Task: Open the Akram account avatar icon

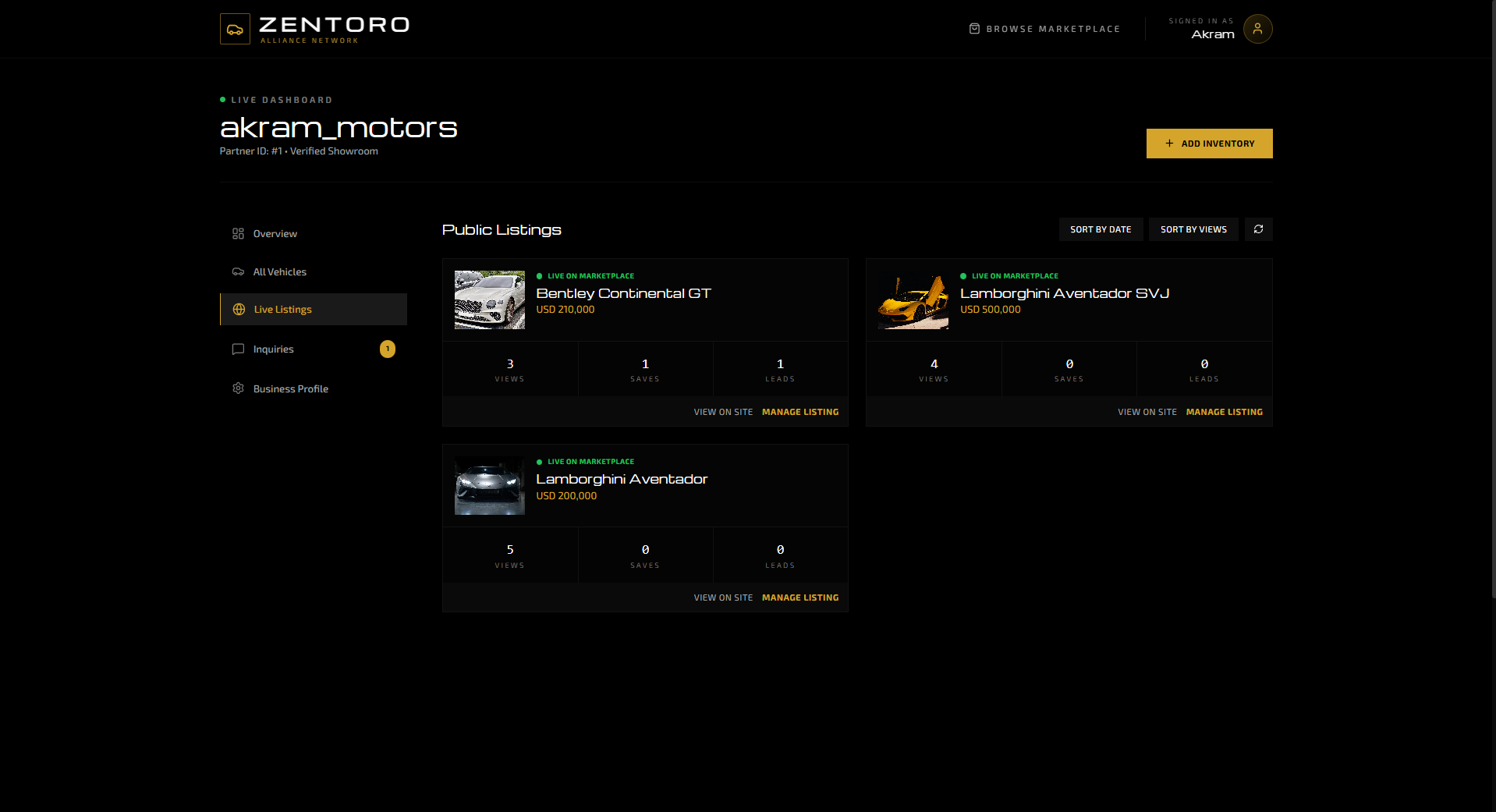Action: tap(1257, 28)
